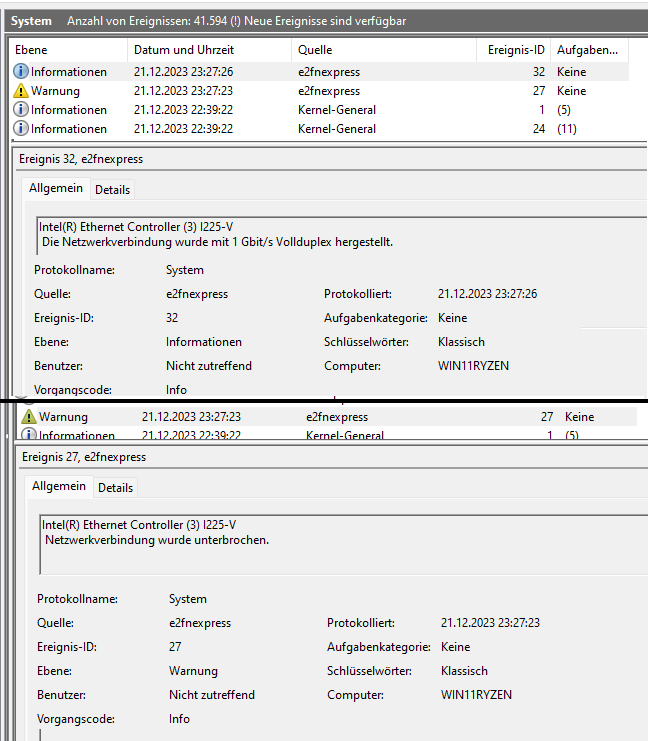Click the 'Netzwerkverbindung wurde unterbrochen' description text
648x741 pixels.
pos(157,540)
